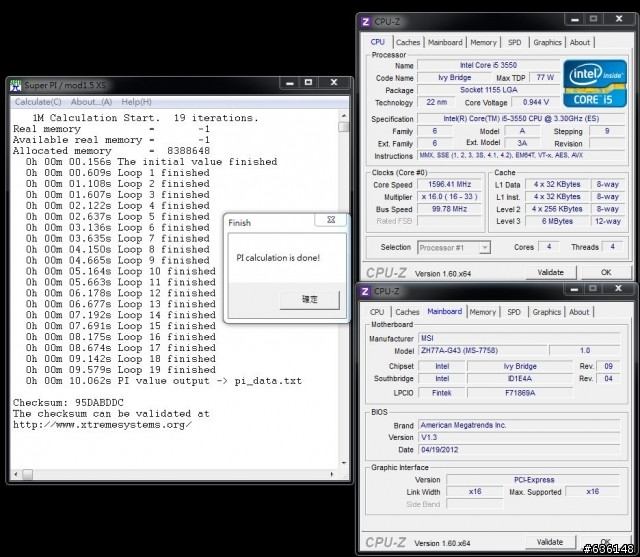640x557 pixels.
Task: Minimize the lower CPU-Z Mainboard window
Action: click(574, 289)
